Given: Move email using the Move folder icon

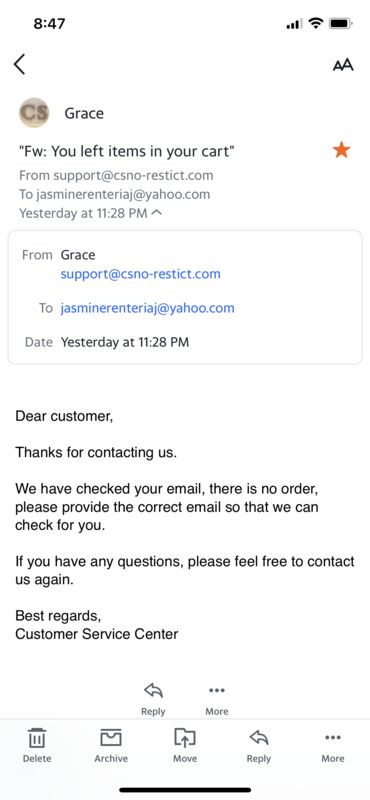Looking at the screenshot, I should (x=185, y=745).
